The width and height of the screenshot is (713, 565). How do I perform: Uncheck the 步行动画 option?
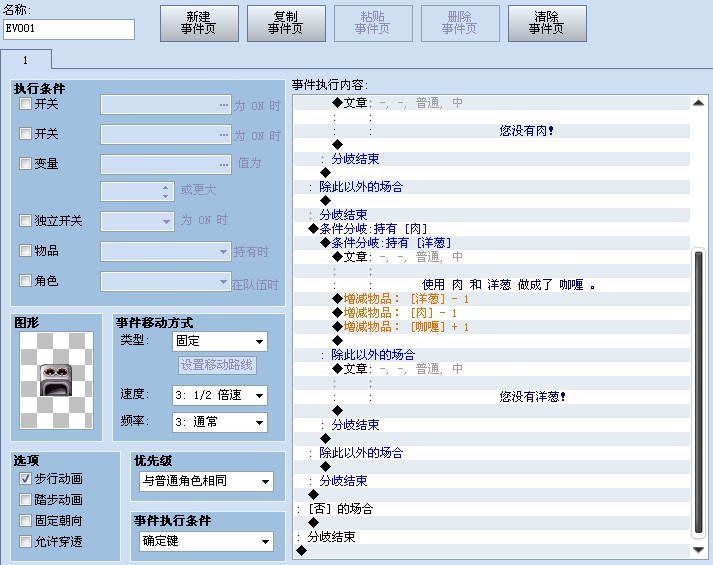pos(25,479)
